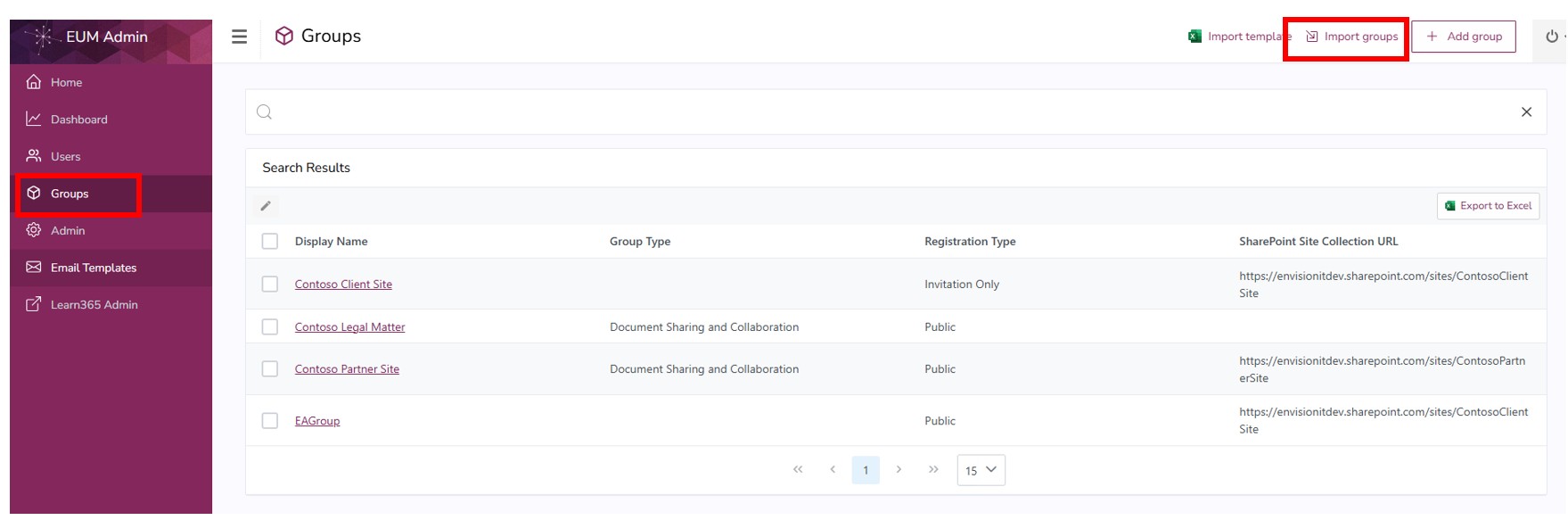Clear the search with the X icon
The width and height of the screenshot is (1568, 520).
pos(1526,112)
